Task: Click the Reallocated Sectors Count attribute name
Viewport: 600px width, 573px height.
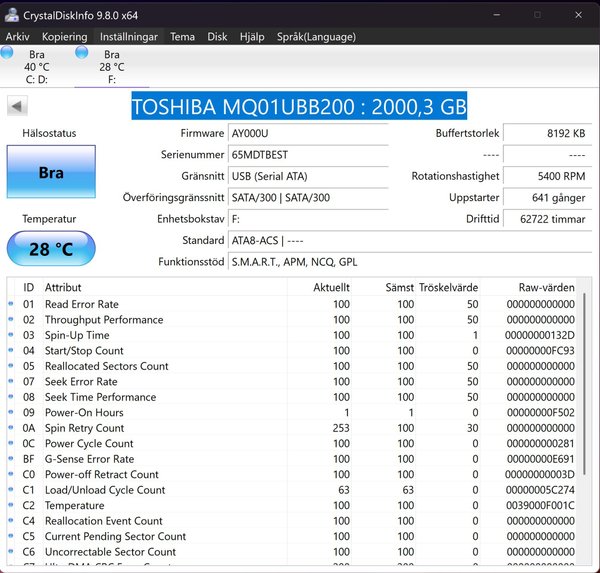Action: [106, 366]
